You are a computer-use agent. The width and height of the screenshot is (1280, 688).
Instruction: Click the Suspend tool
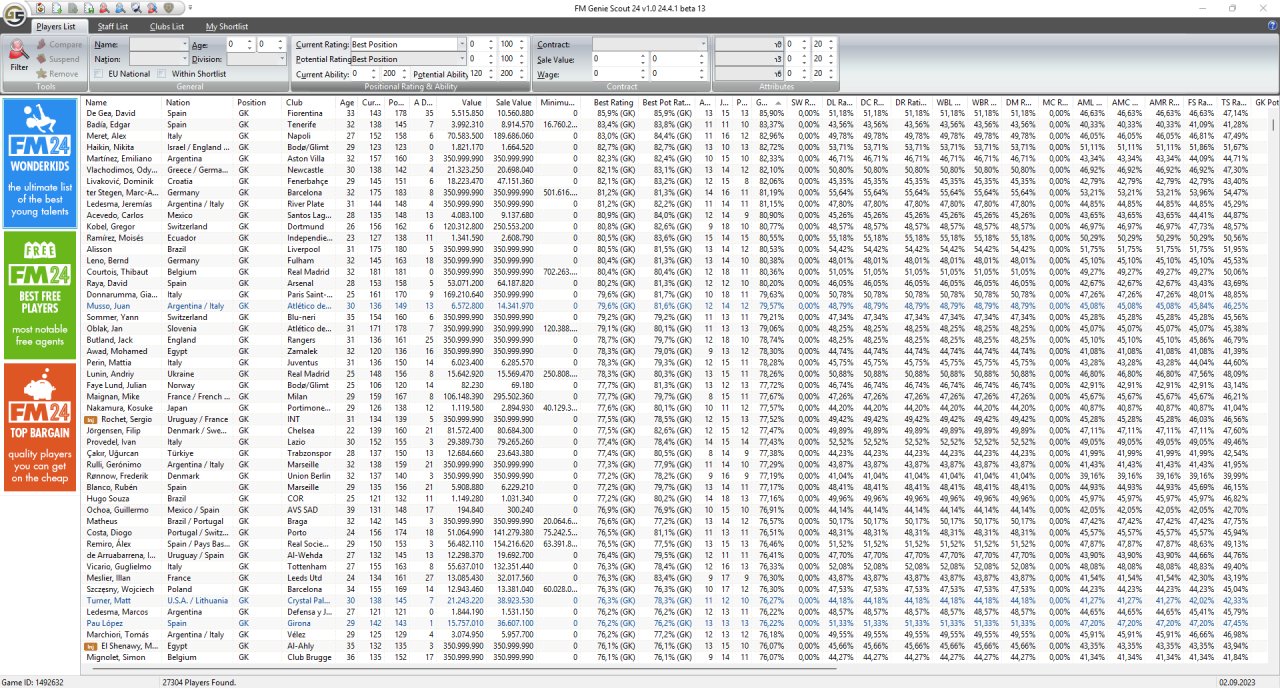point(59,59)
